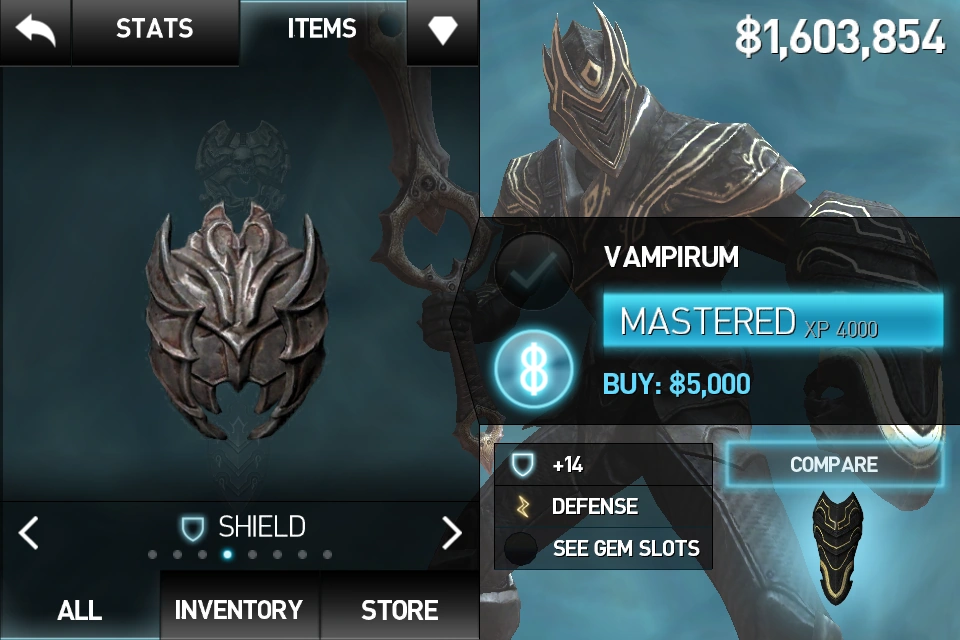
Task: Filter by INVENTORY items
Action: (239, 609)
